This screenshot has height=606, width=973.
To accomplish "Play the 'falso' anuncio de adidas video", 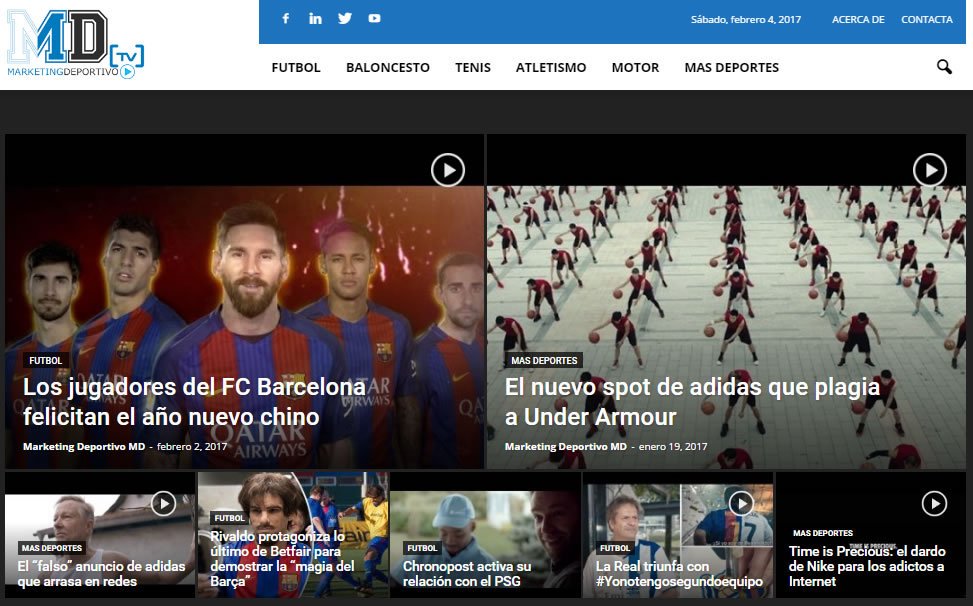I will click(163, 504).
